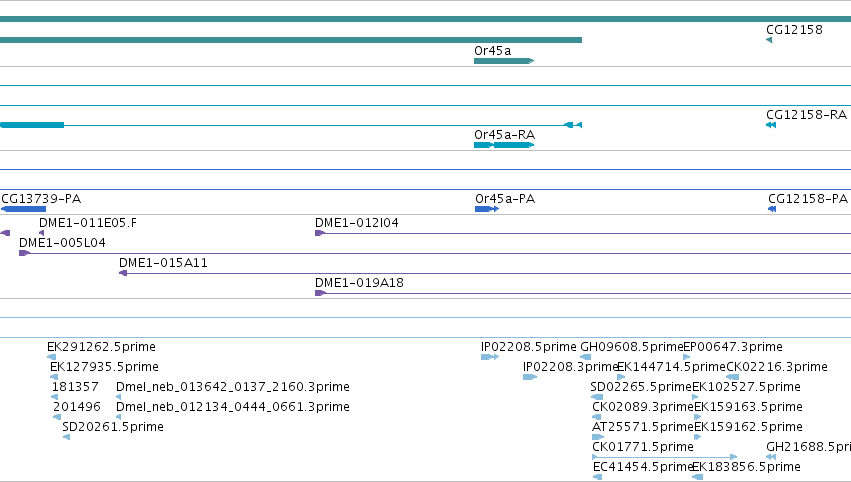Select the AT25571.5prime EST label
Image resolution: width=851 pixels, height=482 pixels.
coord(643,427)
